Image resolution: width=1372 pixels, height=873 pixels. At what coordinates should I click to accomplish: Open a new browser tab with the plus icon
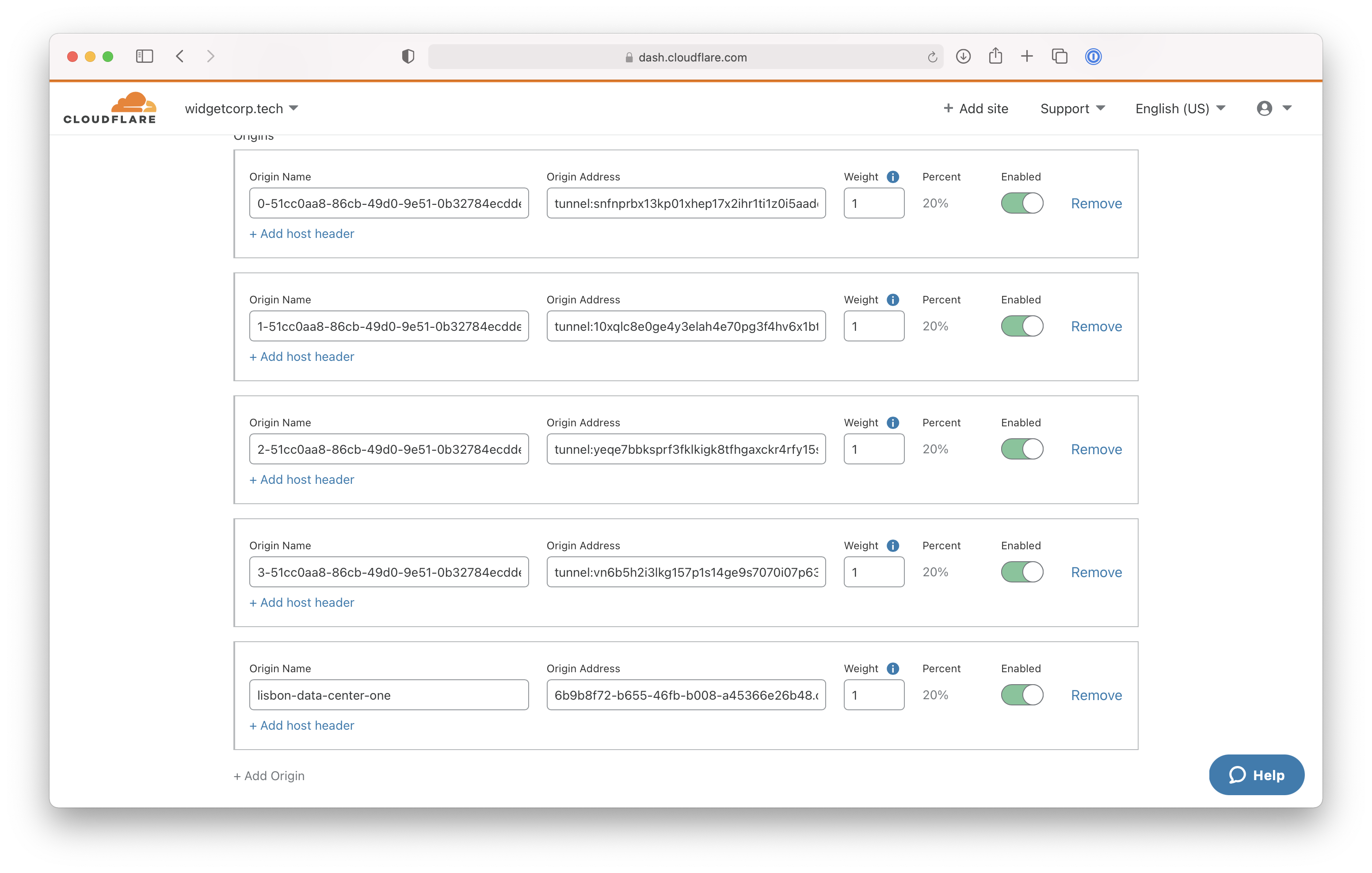1027,57
